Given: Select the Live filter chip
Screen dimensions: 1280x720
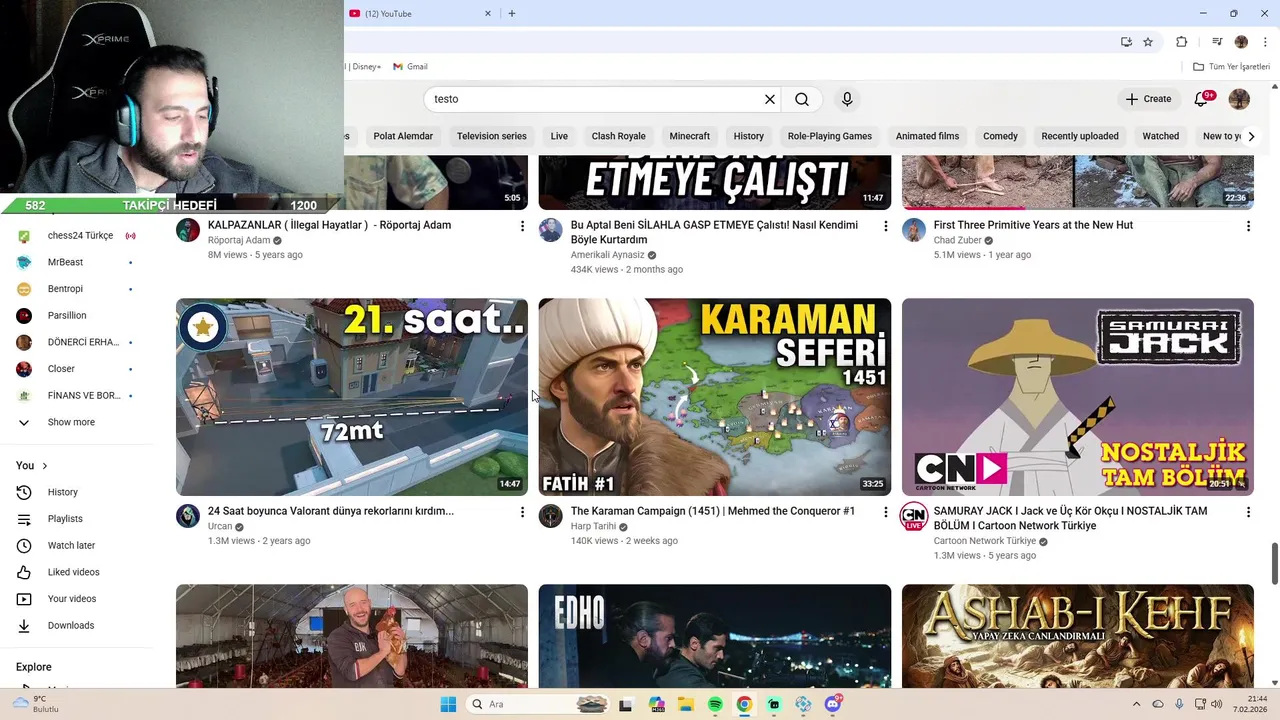Looking at the screenshot, I should (559, 136).
